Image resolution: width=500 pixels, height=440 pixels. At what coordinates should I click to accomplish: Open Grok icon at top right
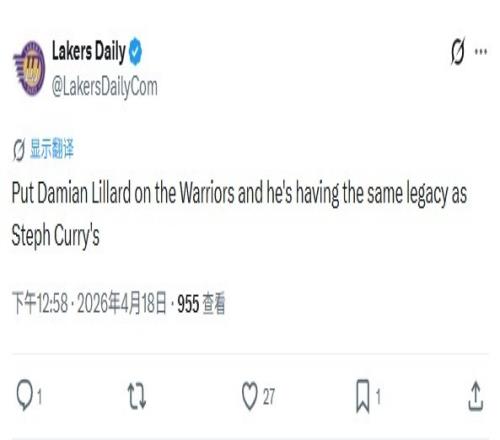[458, 51]
